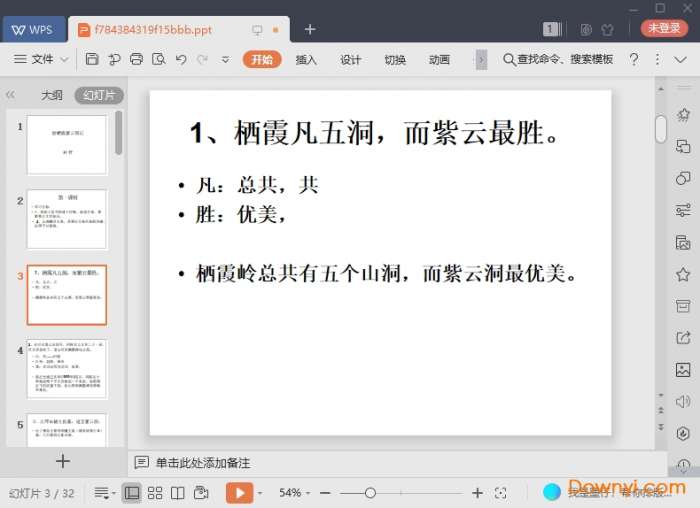Screen dimensions: 700x508
Task: Select the 幻灯片 thumbnails panel mode
Action: 98,96
